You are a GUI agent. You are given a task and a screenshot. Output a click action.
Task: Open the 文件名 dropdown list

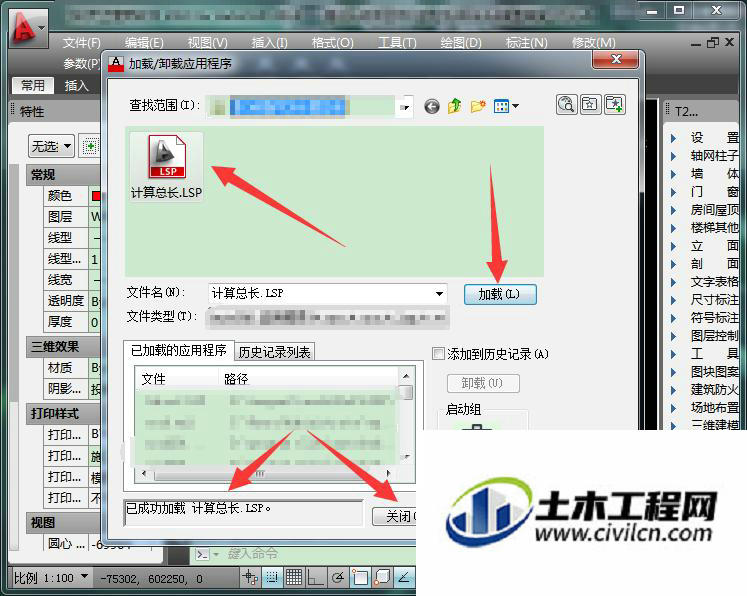pos(439,293)
